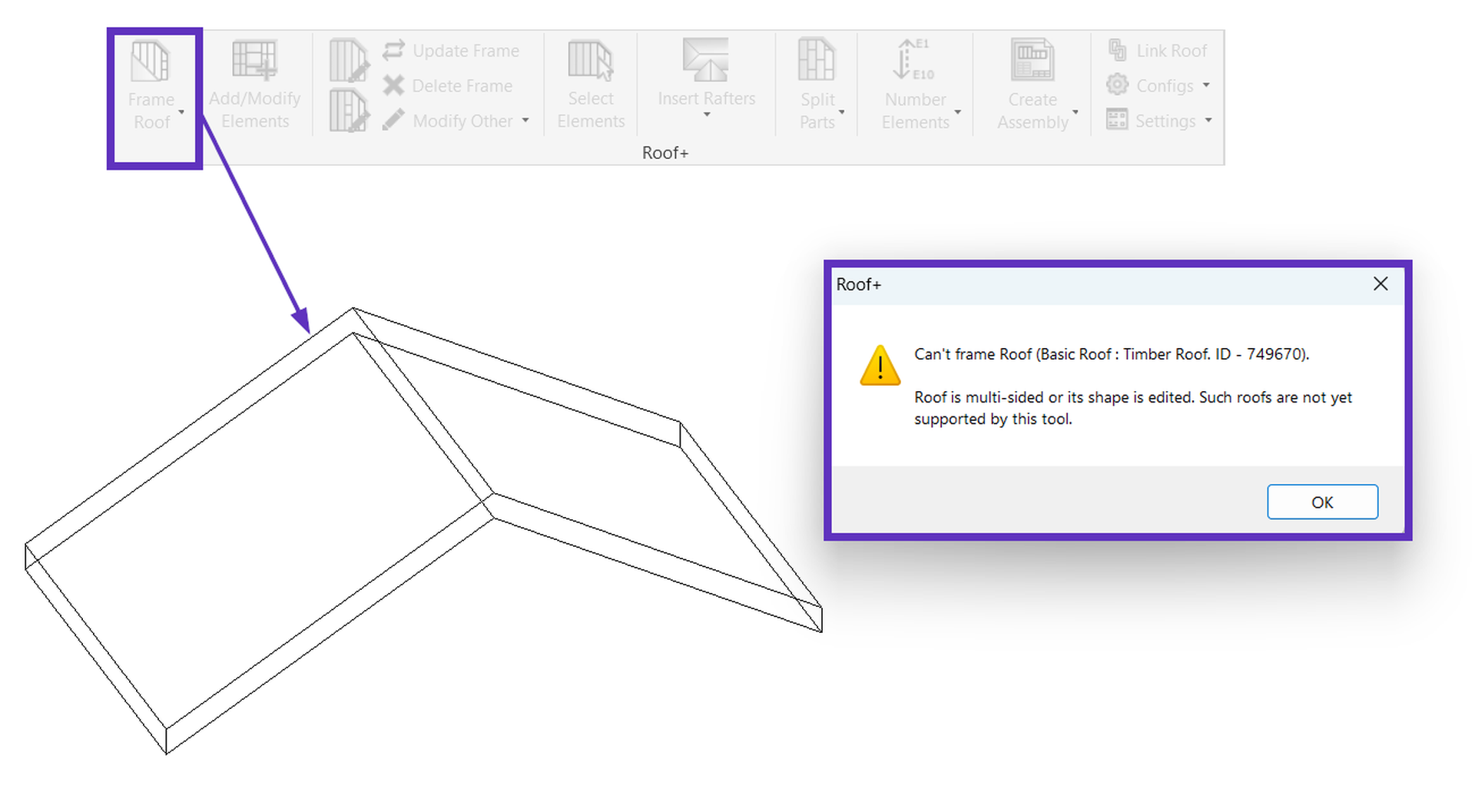Click the Update Frame icon
Image resolution: width=1475 pixels, height=812 pixels.
tap(394, 50)
